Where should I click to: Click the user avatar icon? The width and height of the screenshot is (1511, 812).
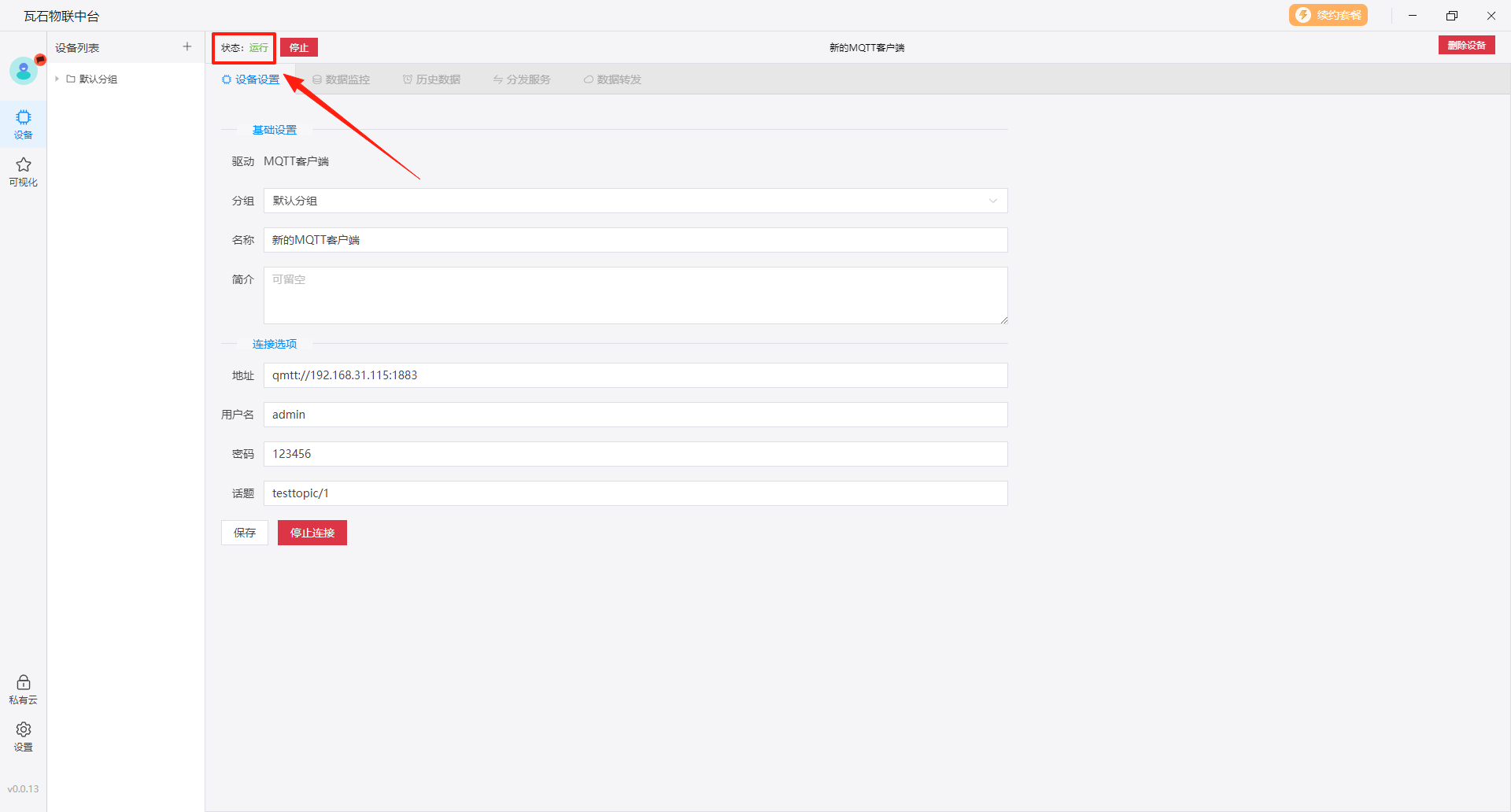pos(23,71)
